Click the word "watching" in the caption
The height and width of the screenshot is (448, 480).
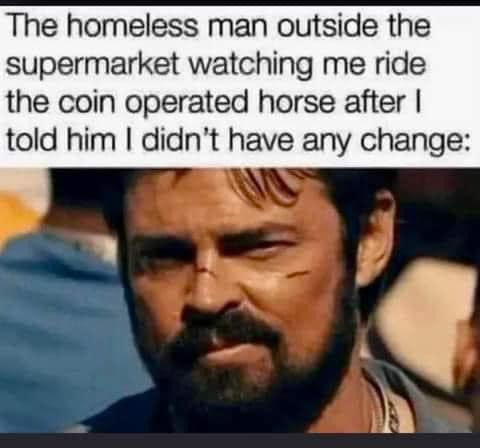(x=251, y=65)
